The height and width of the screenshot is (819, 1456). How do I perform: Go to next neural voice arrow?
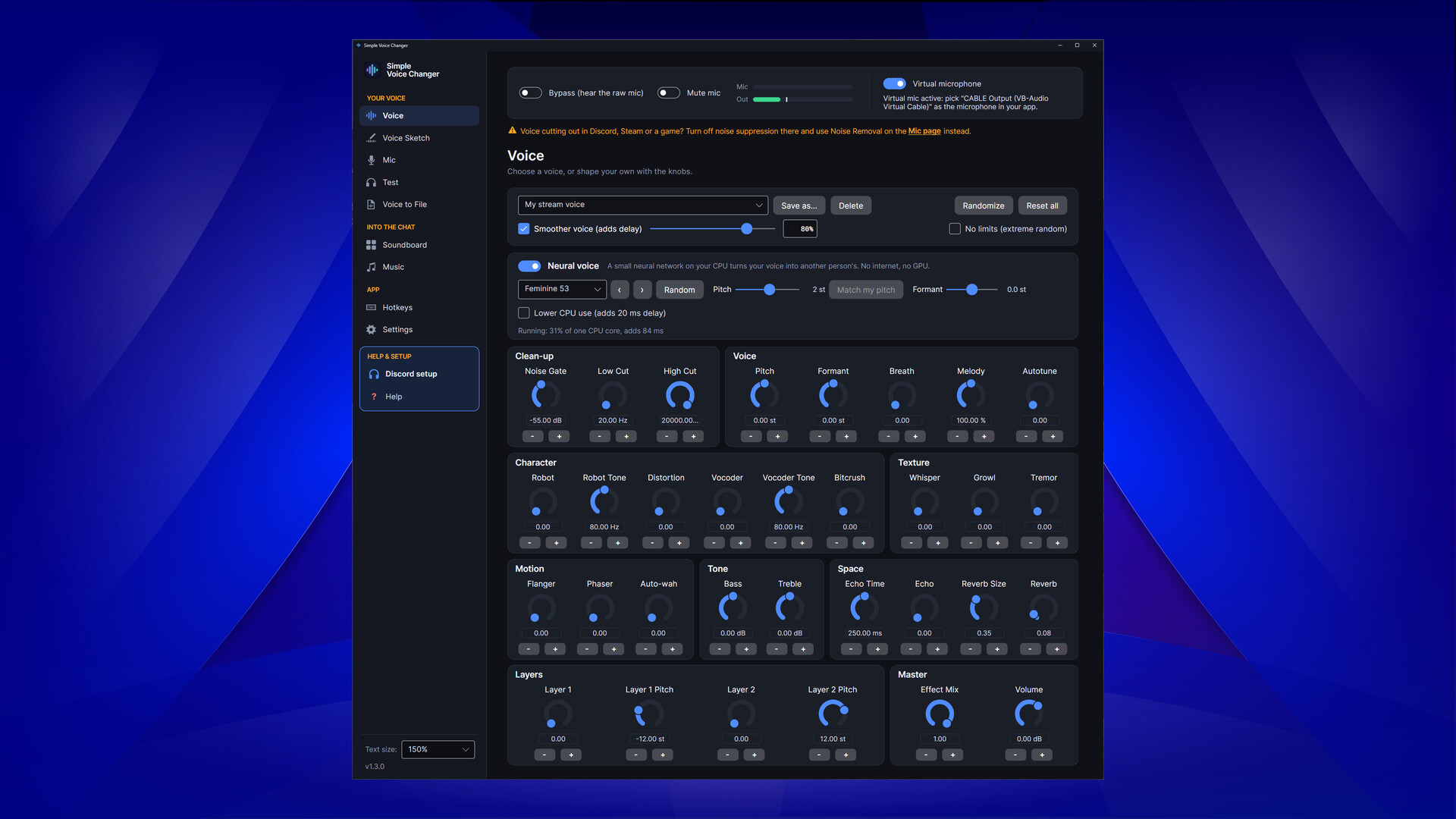(x=642, y=290)
